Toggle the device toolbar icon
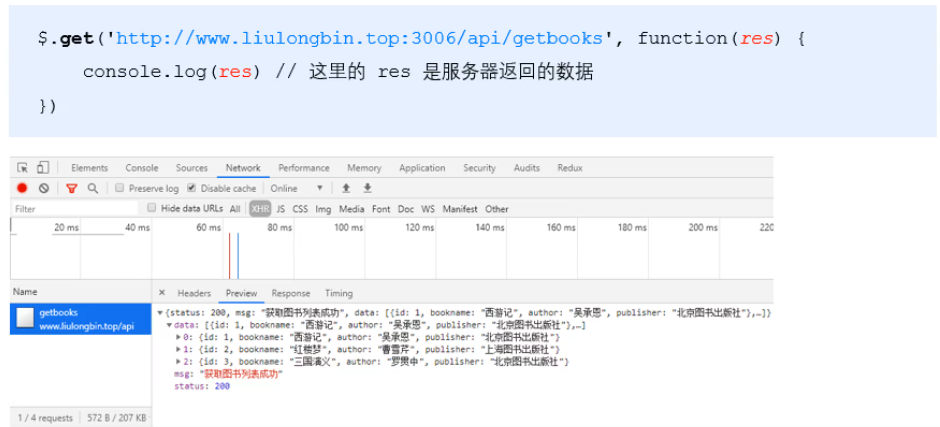940x427 pixels. pyautogui.click(x=43, y=168)
